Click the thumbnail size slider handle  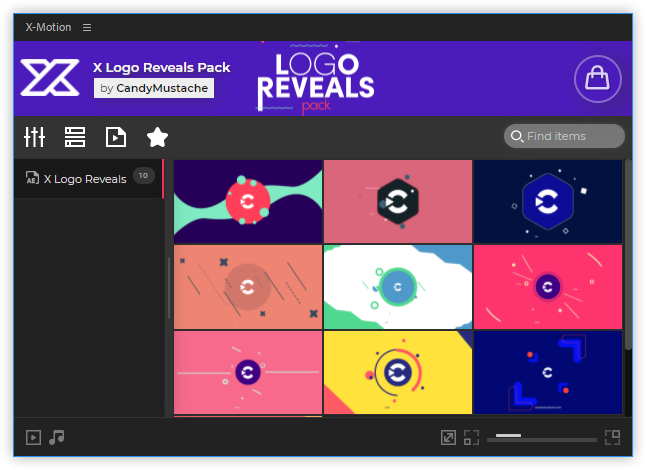coord(508,435)
